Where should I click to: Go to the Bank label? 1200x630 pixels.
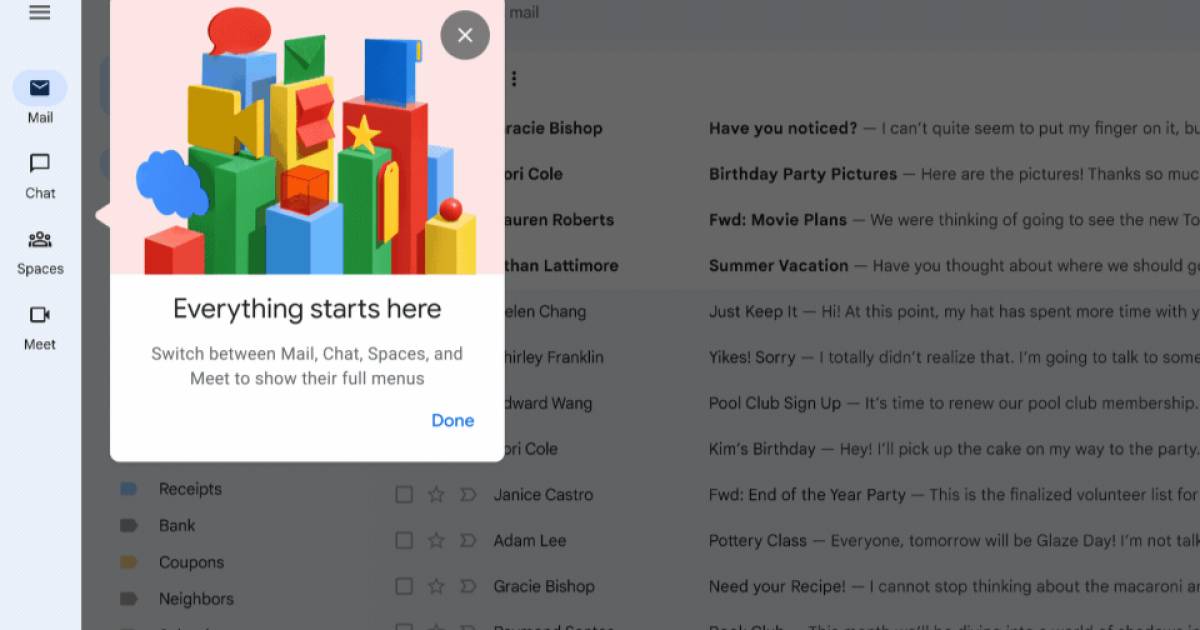click(x=177, y=526)
